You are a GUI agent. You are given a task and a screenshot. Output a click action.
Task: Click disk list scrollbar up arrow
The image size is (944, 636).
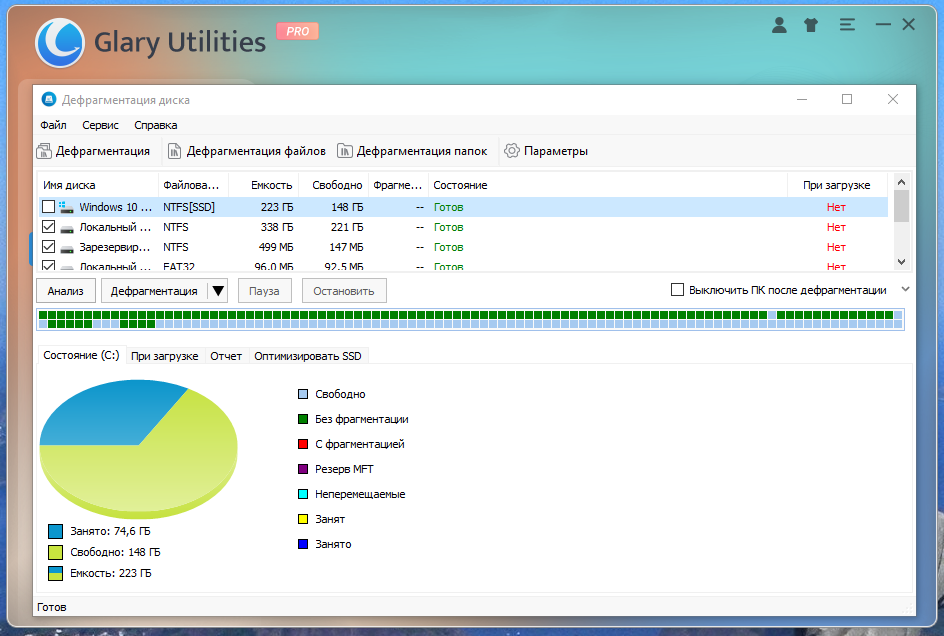click(901, 181)
